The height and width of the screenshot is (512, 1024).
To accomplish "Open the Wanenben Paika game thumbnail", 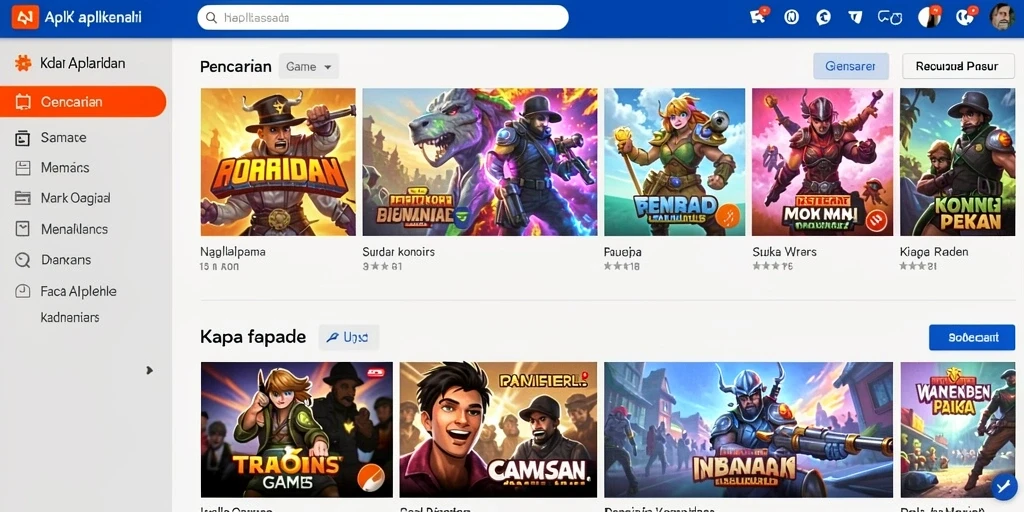I will (957, 430).
